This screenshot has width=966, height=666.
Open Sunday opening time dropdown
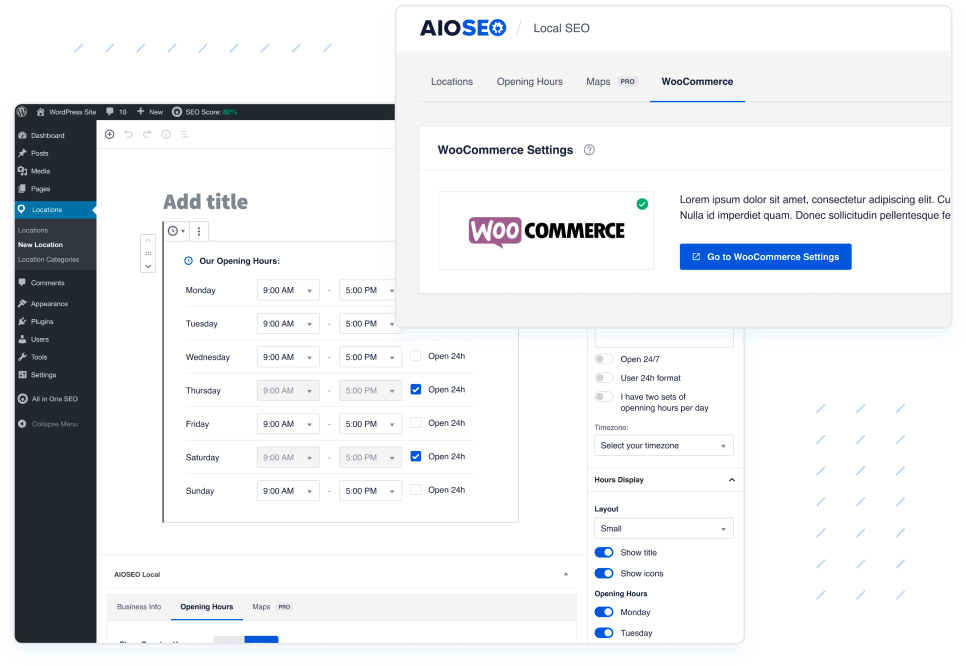click(x=288, y=491)
